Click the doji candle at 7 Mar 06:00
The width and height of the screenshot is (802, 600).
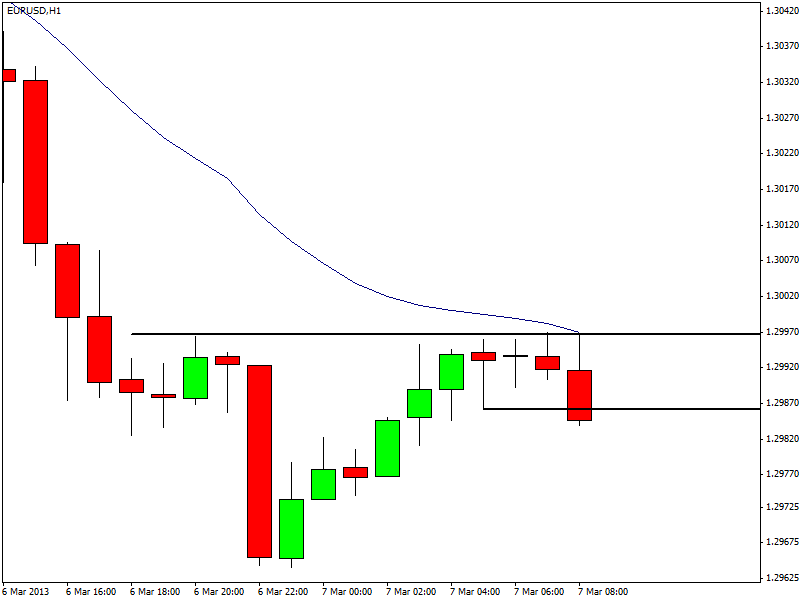click(515, 356)
